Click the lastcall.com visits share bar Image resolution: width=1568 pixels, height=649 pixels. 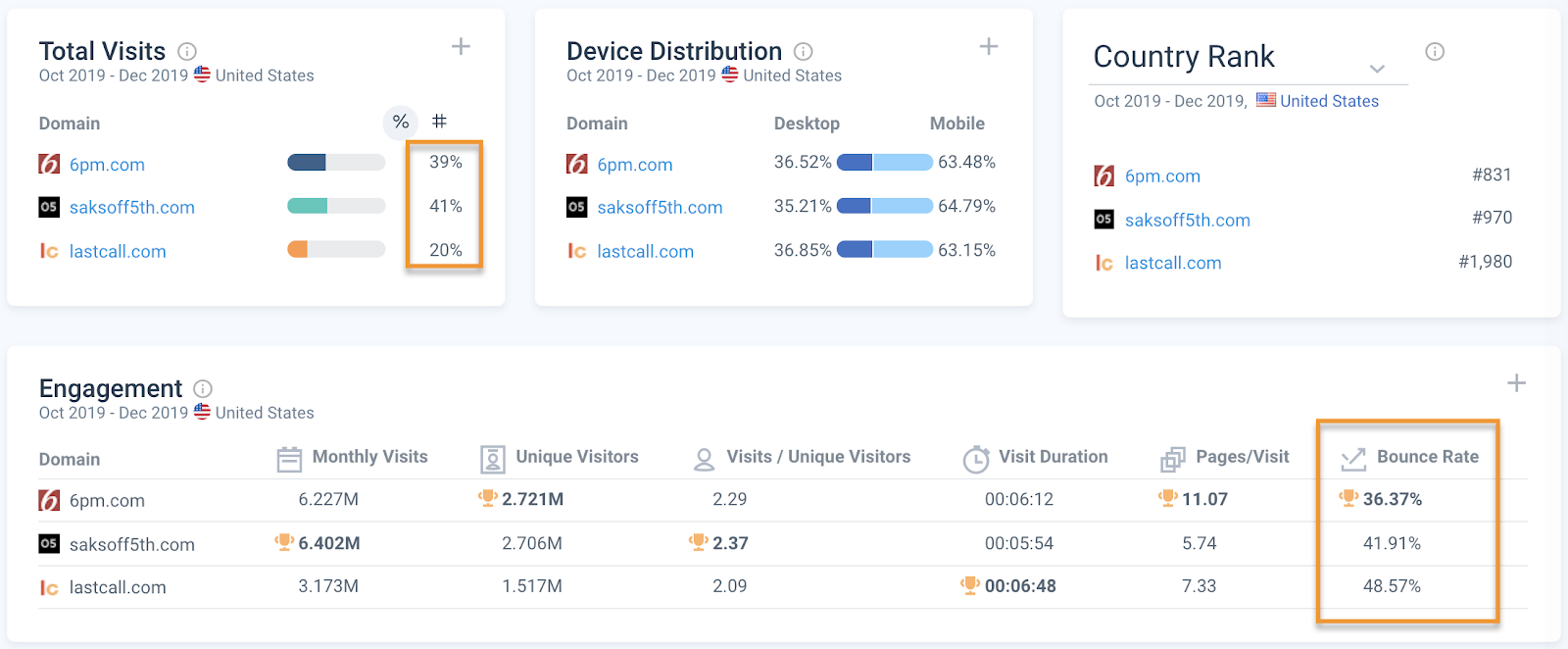pos(336,250)
